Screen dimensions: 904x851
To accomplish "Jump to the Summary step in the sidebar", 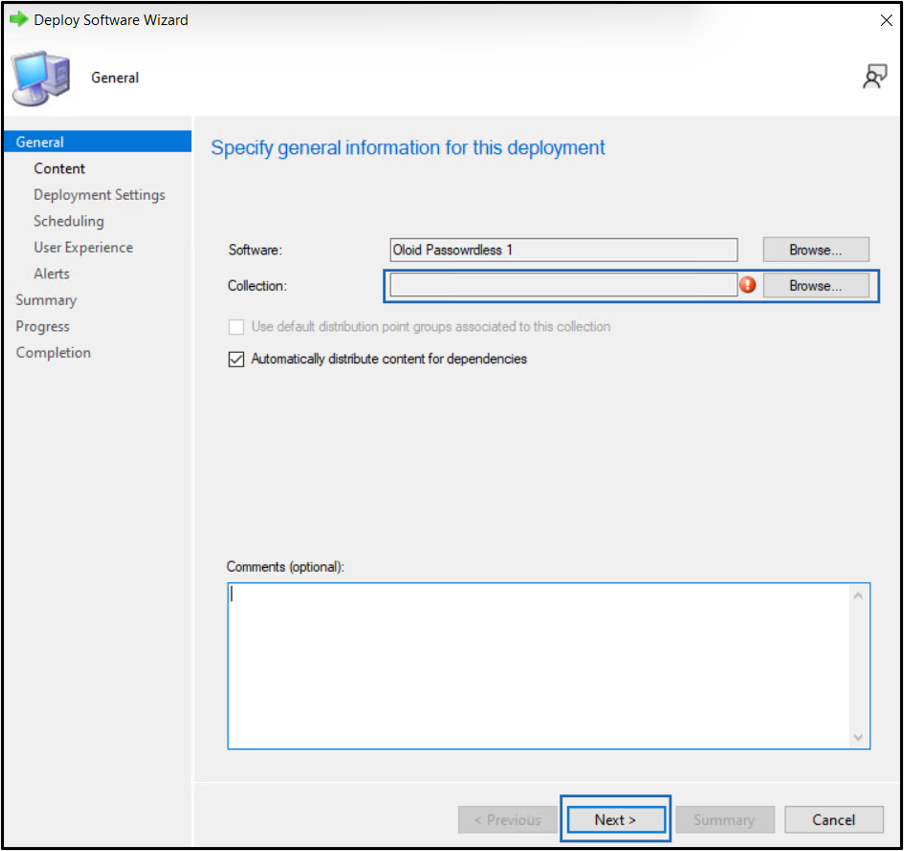I will (46, 300).
